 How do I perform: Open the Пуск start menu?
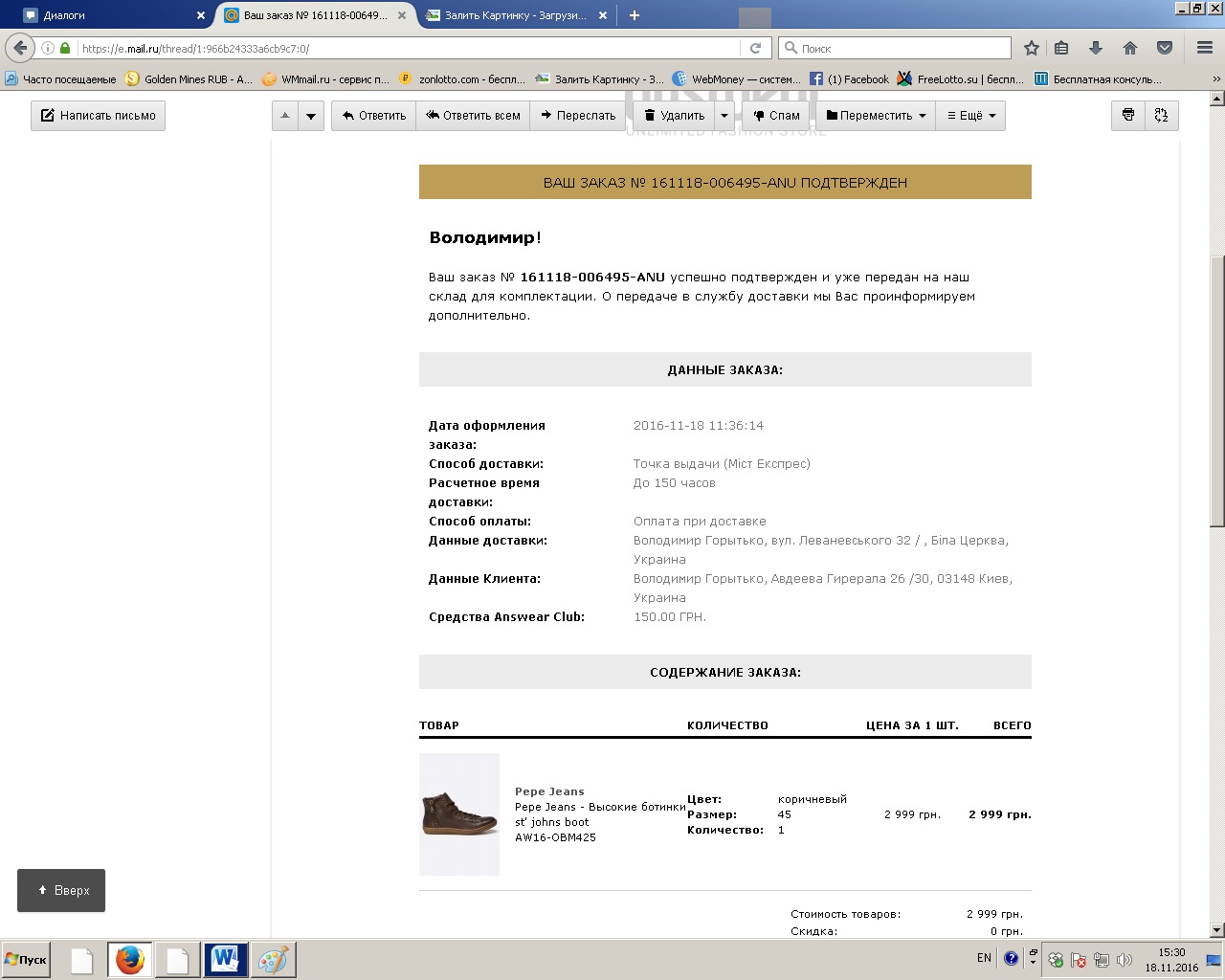coord(26,960)
